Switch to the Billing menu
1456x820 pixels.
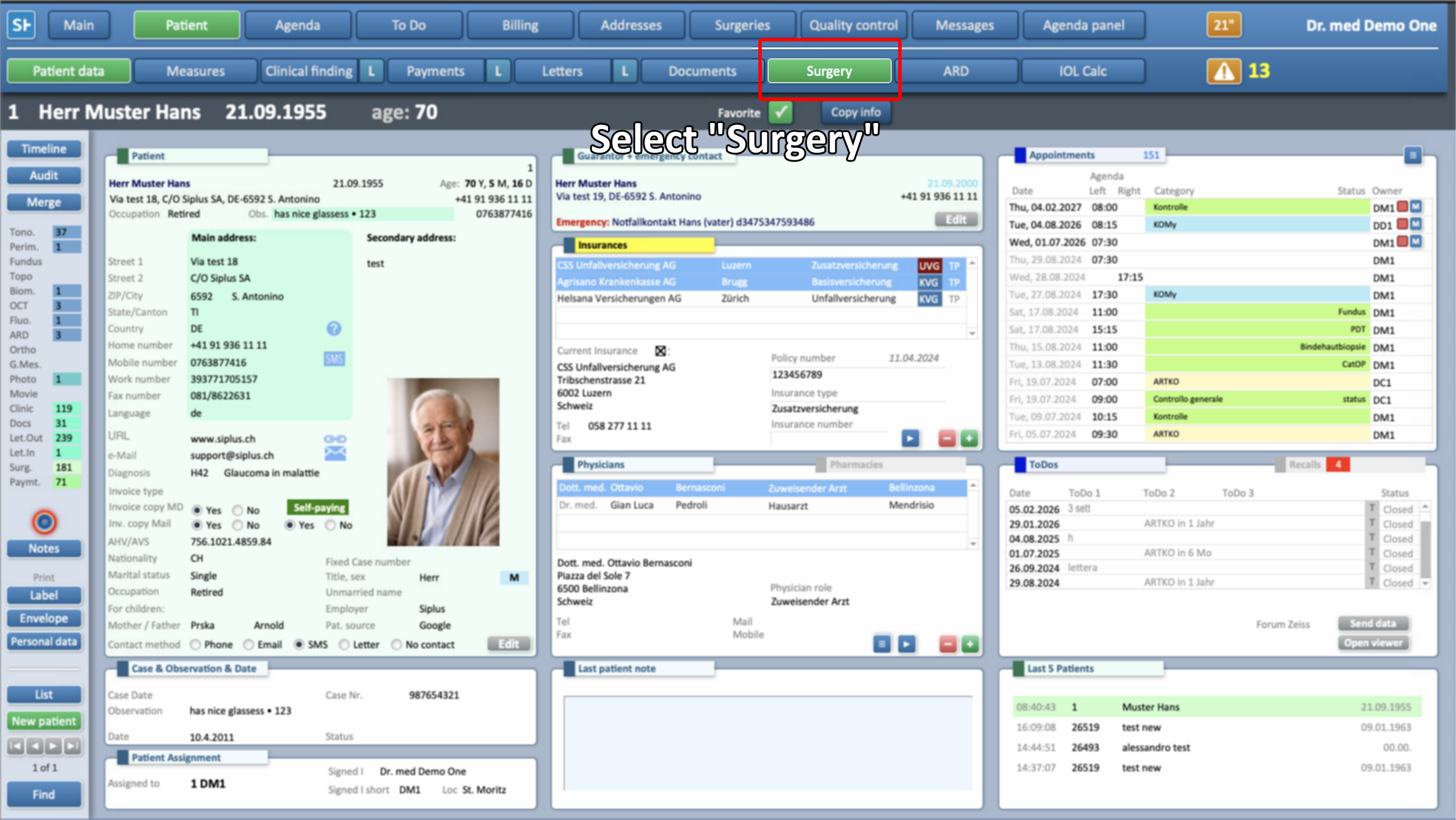click(520, 25)
